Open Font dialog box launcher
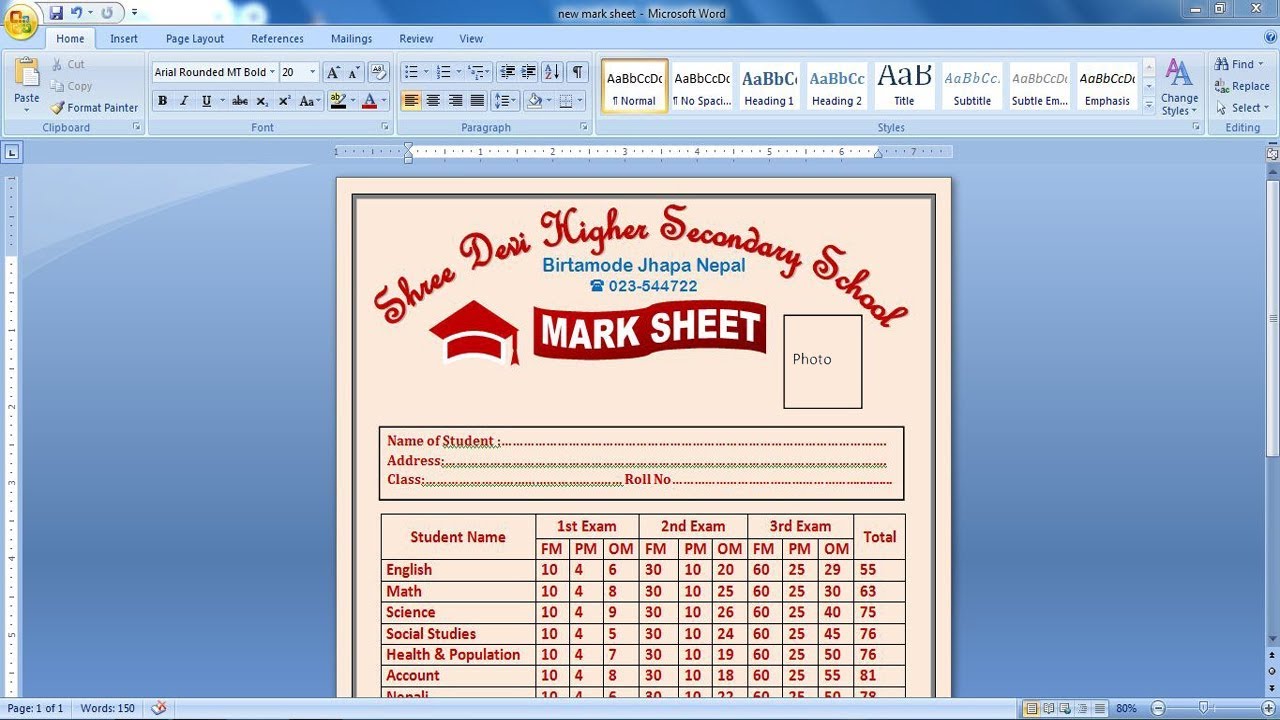 [x=385, y=128]
